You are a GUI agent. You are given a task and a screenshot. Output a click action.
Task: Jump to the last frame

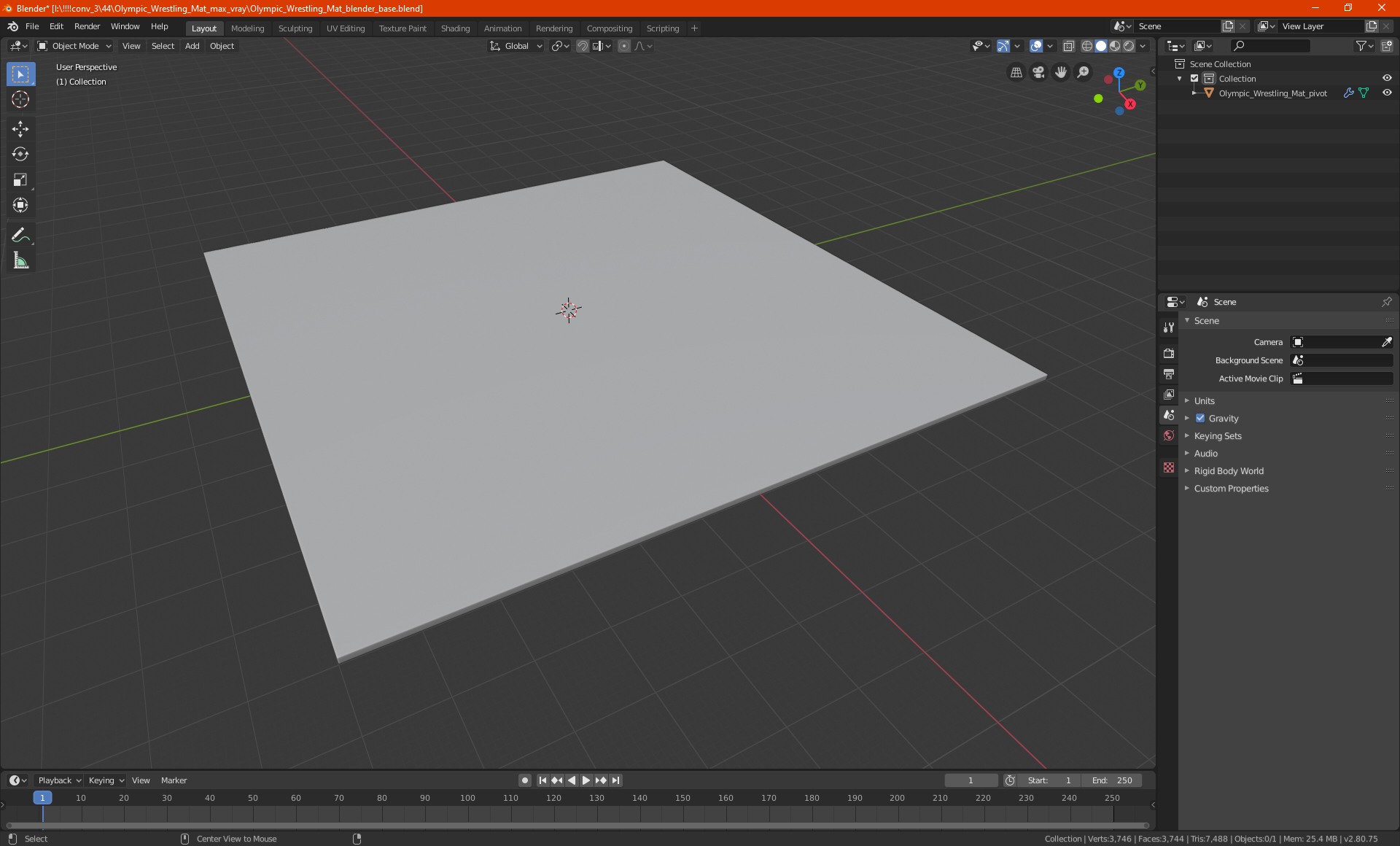[616, 780]
